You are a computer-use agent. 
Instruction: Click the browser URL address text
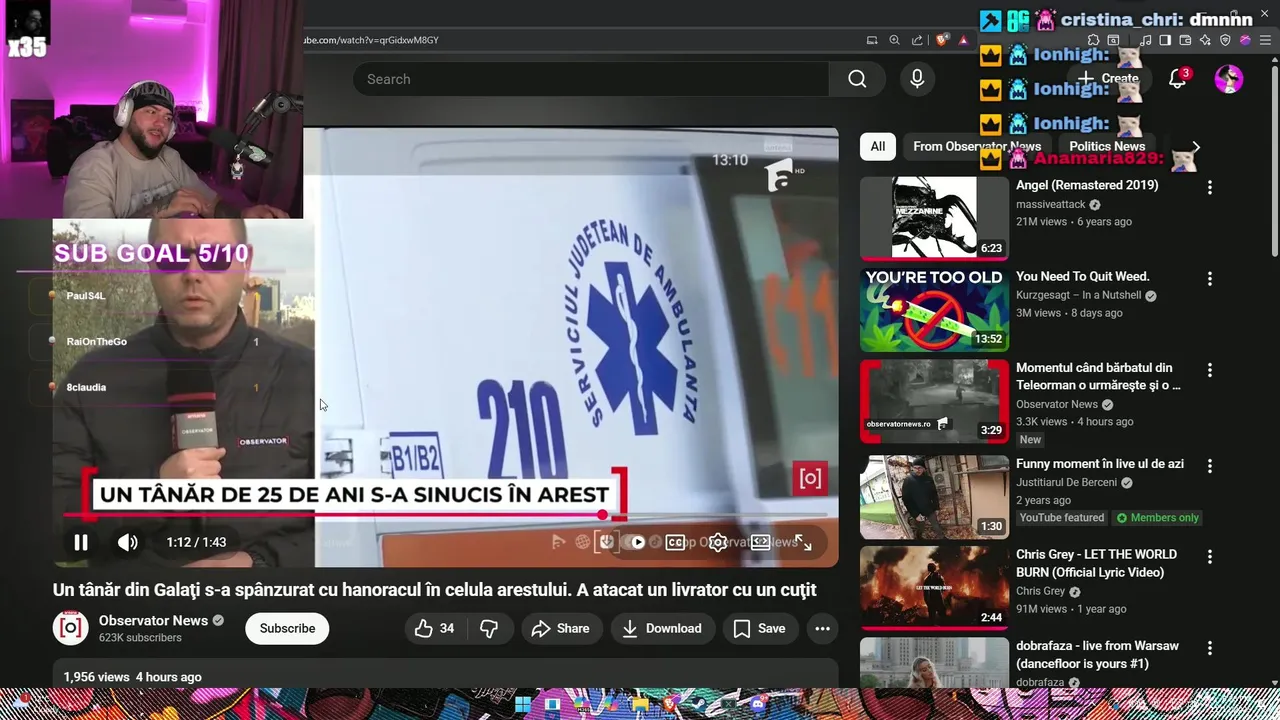pyautogui.click(x=371, y=40)
